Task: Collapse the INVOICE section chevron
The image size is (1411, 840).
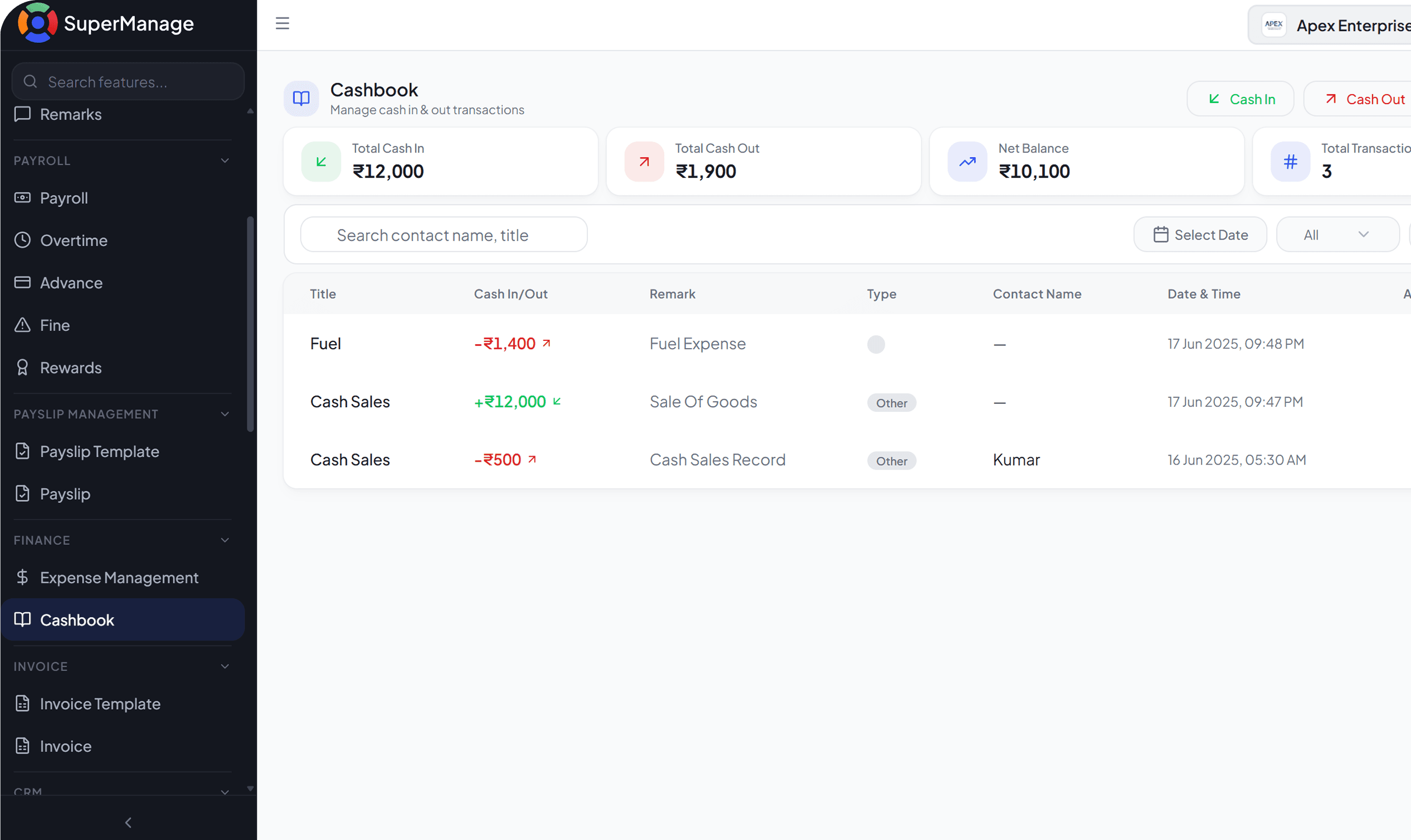Action: coord(225,667)
